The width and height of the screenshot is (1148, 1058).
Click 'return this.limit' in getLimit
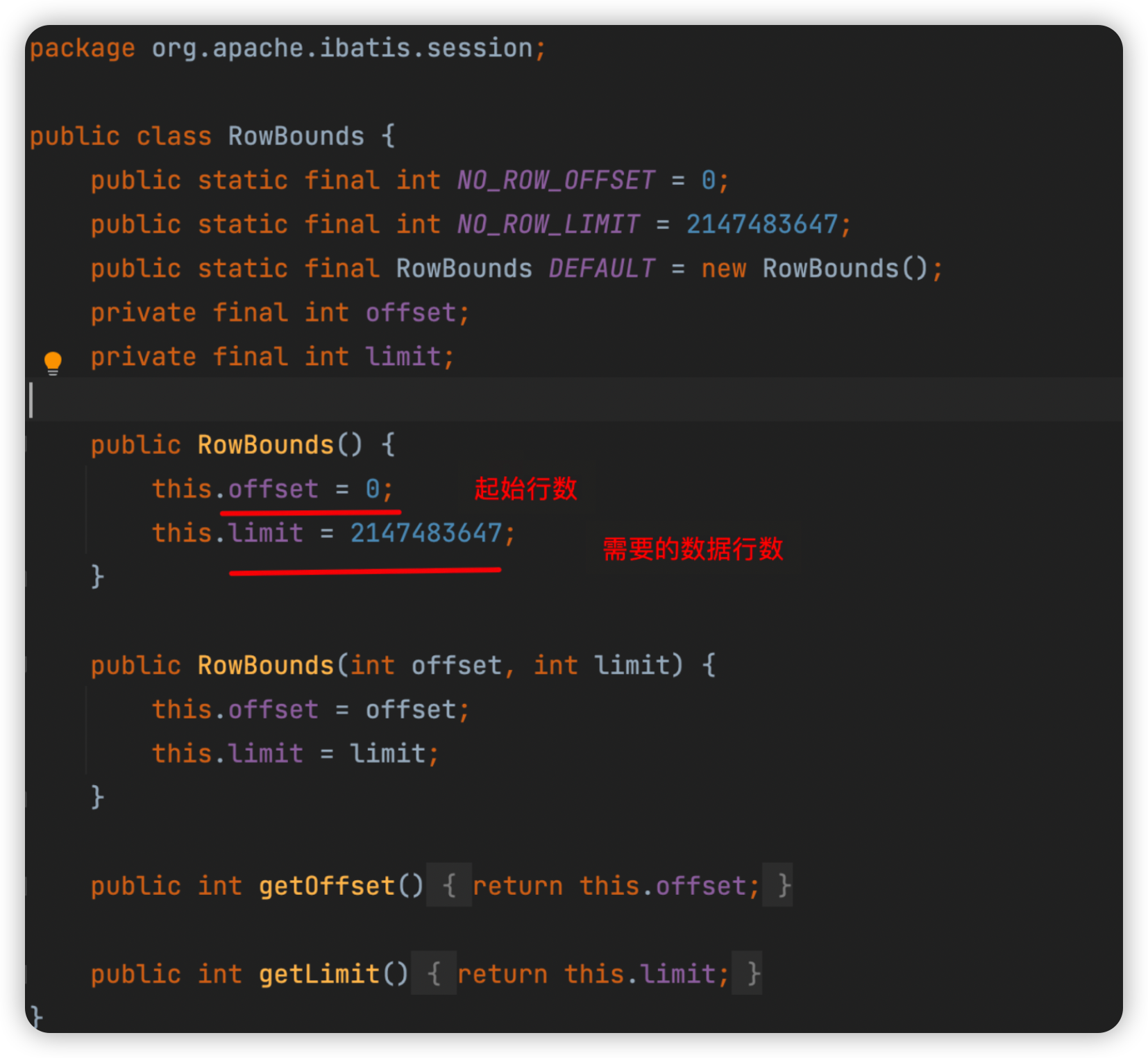tap(586, 974)
